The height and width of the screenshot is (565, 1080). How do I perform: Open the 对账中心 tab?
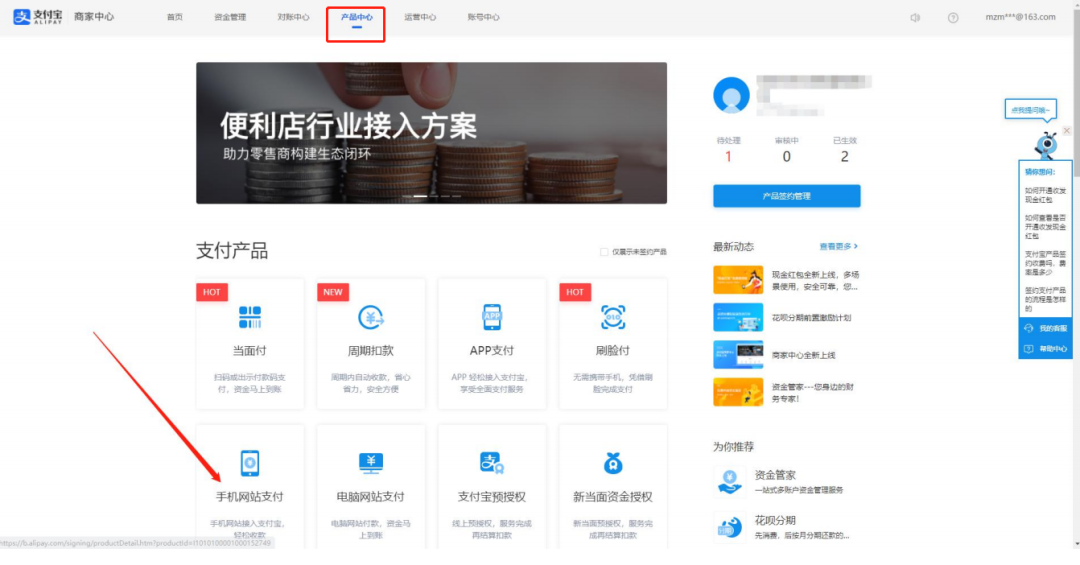(293, 17)
